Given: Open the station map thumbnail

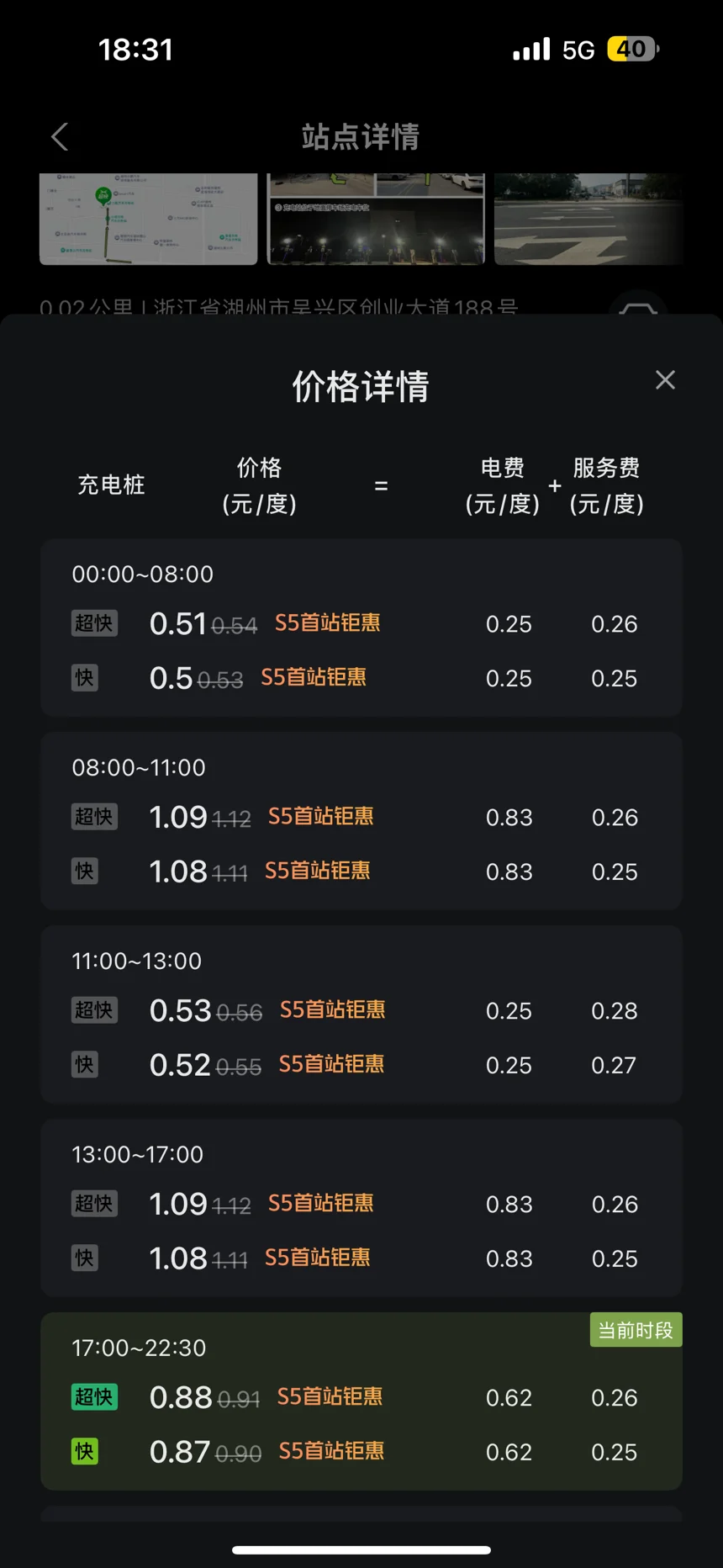Looking at the screenshot, I should [x=148, y=219].
